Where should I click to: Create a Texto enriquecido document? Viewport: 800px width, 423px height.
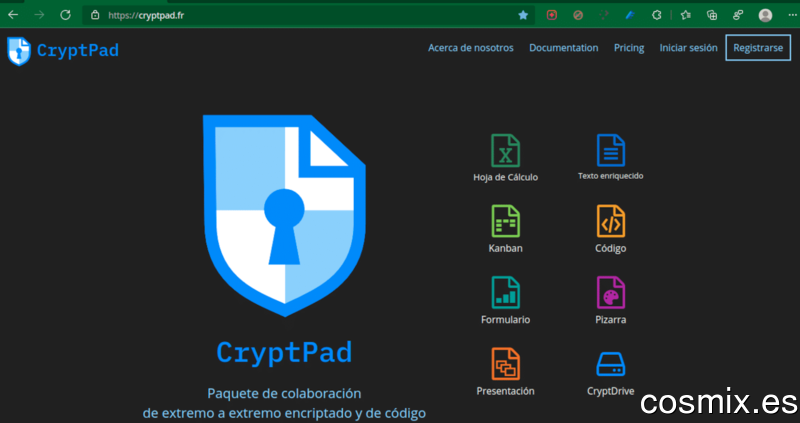611,150
